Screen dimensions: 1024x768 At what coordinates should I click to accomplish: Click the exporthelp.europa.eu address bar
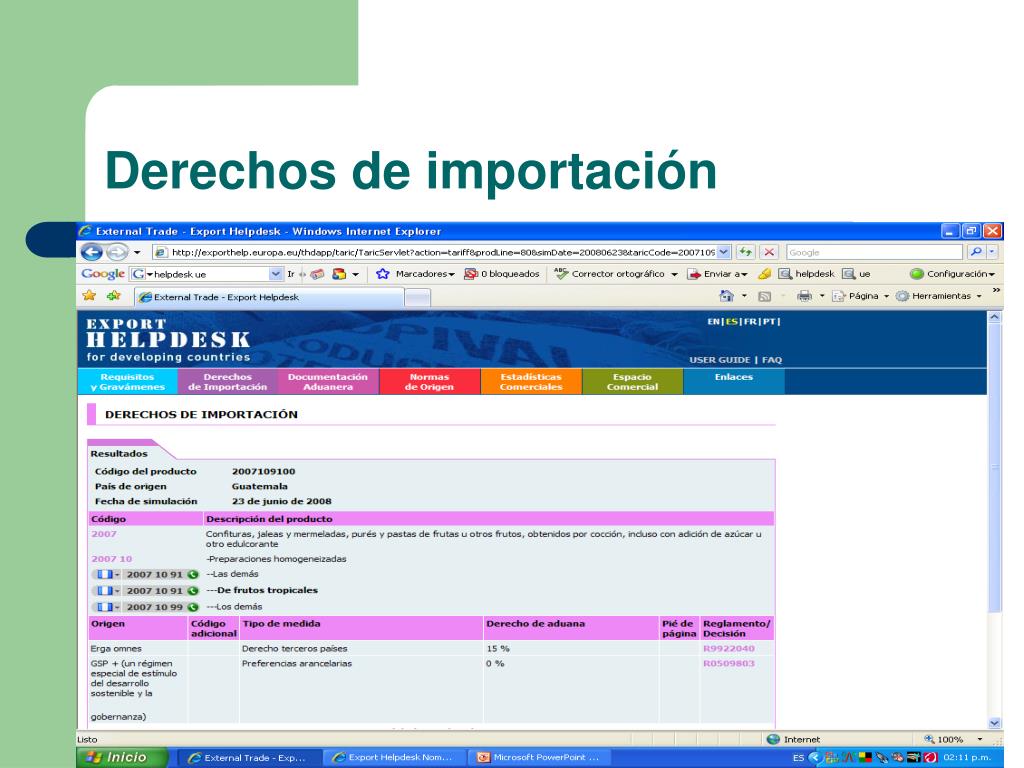click(x=435, y=252)
